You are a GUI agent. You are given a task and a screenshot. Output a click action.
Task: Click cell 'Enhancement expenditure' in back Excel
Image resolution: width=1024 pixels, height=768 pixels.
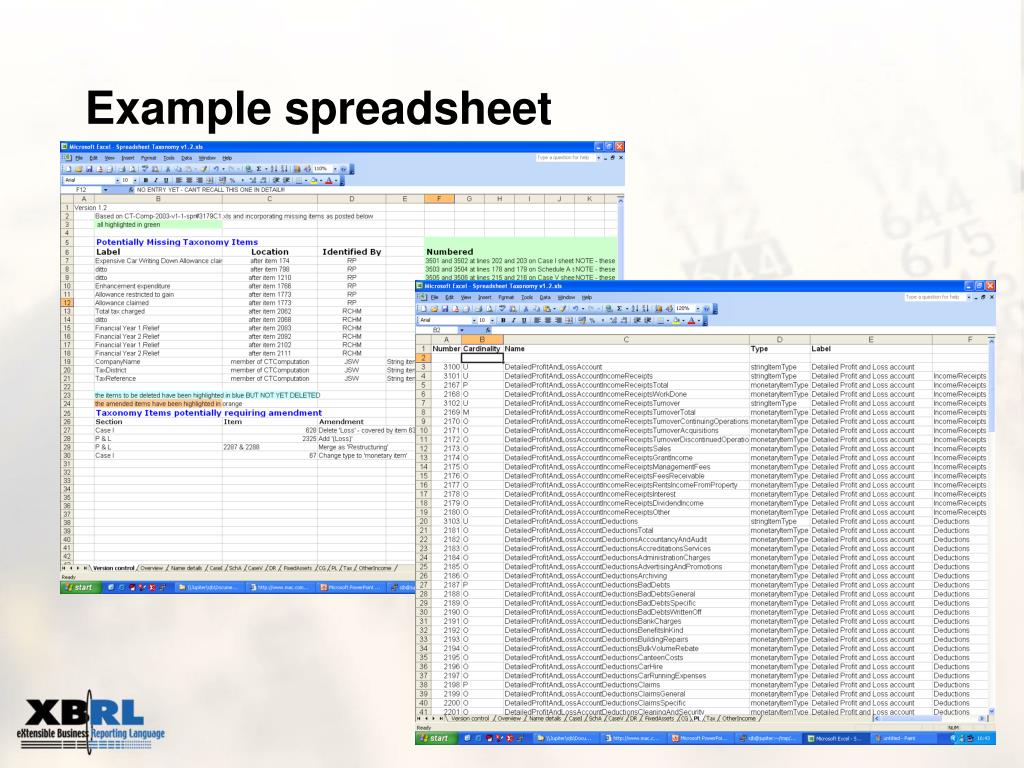click(x=133, y=286)
